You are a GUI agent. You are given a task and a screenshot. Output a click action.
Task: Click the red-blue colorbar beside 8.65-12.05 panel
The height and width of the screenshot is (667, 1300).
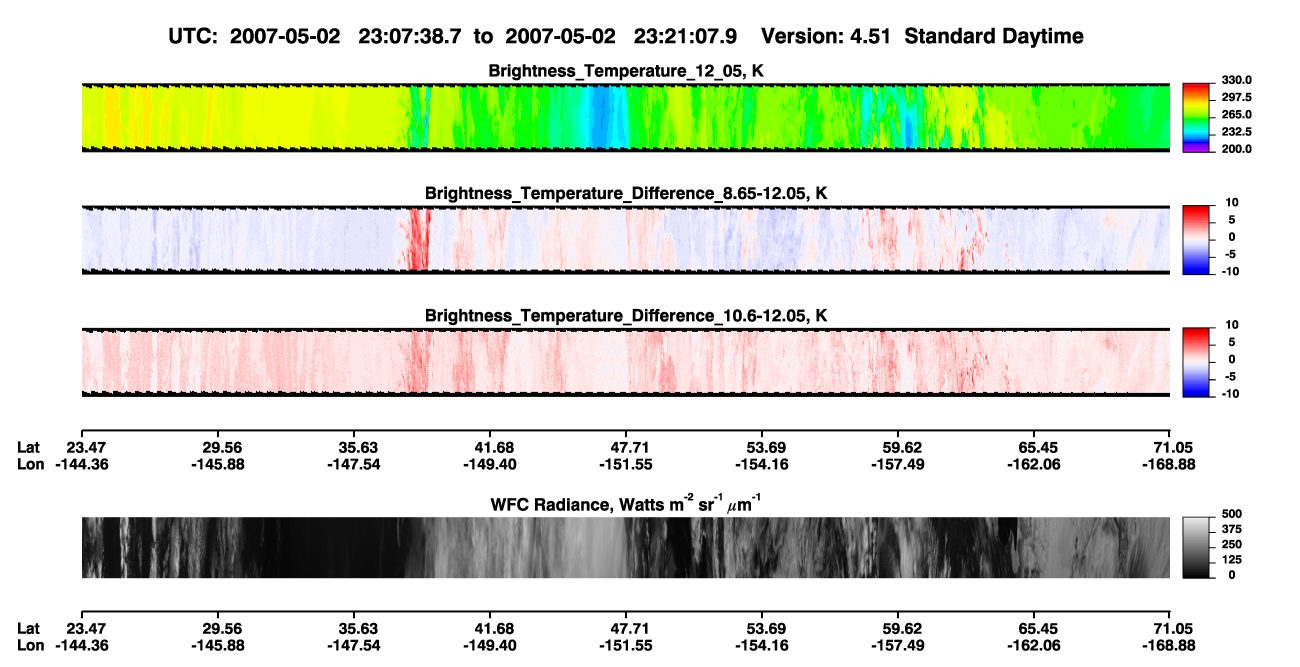click(1198, 238)
